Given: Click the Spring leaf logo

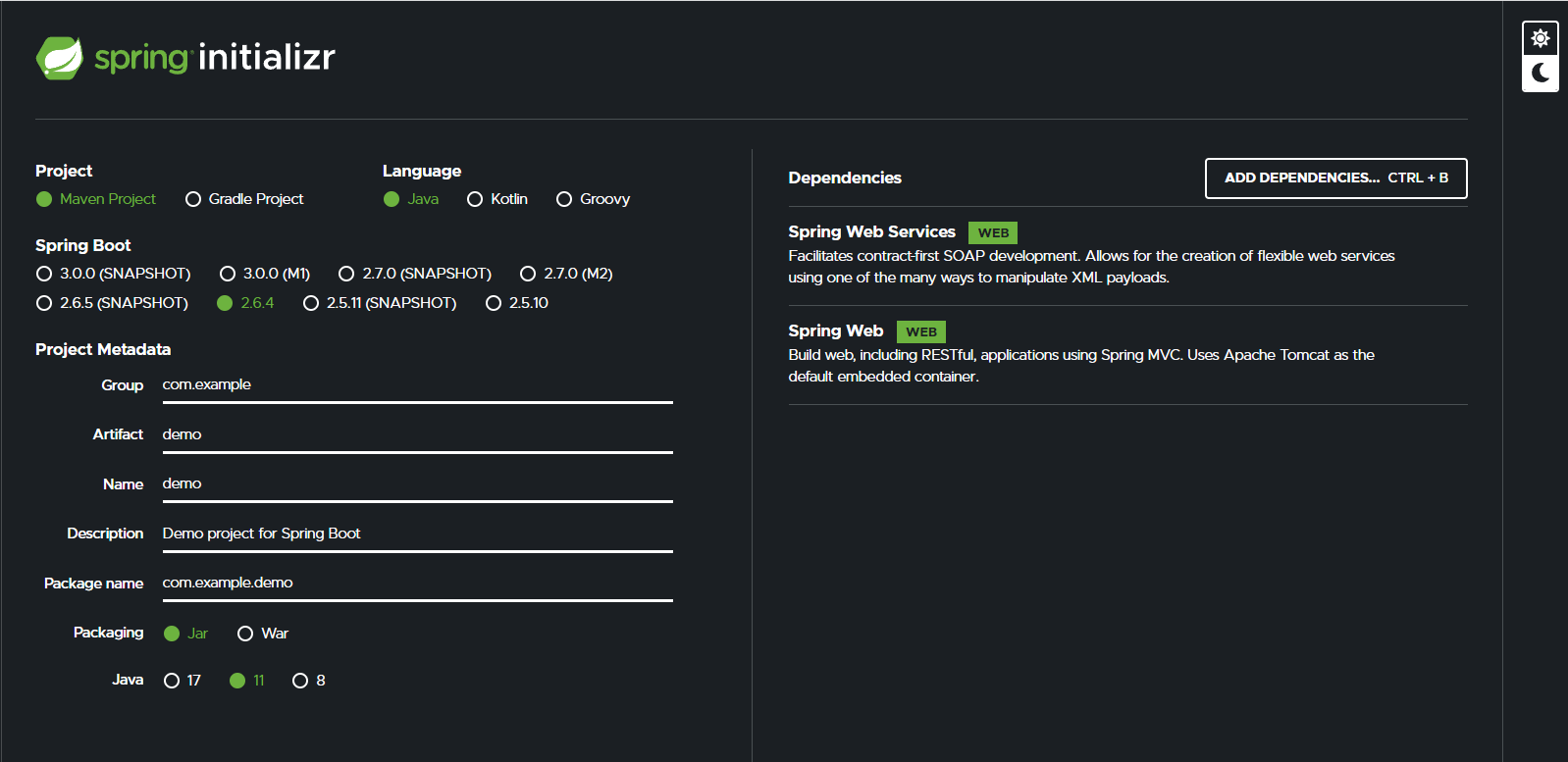Looking at the screenshot, I should [60, 58].
